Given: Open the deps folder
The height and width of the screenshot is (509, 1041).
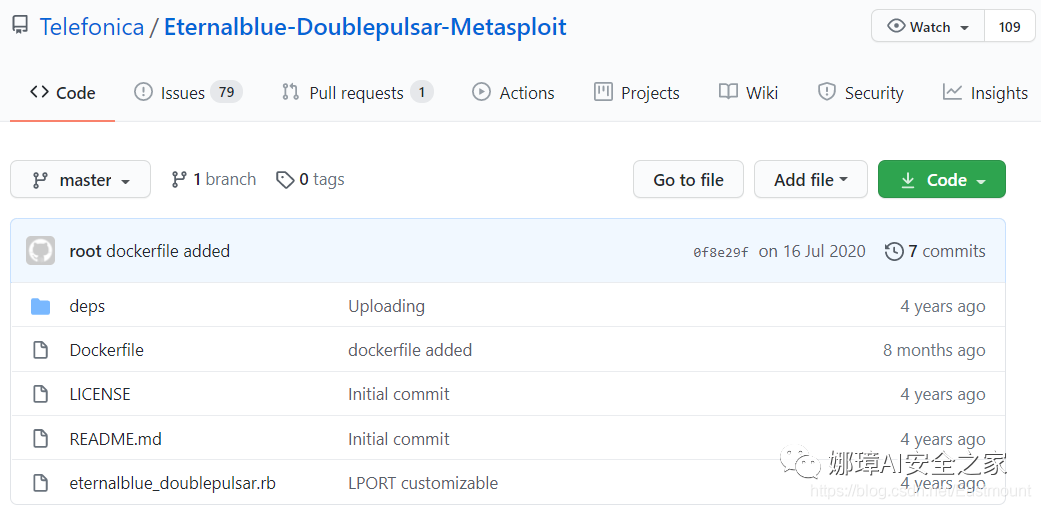Looking at the screenshot, I should click(x=87, y=306).
